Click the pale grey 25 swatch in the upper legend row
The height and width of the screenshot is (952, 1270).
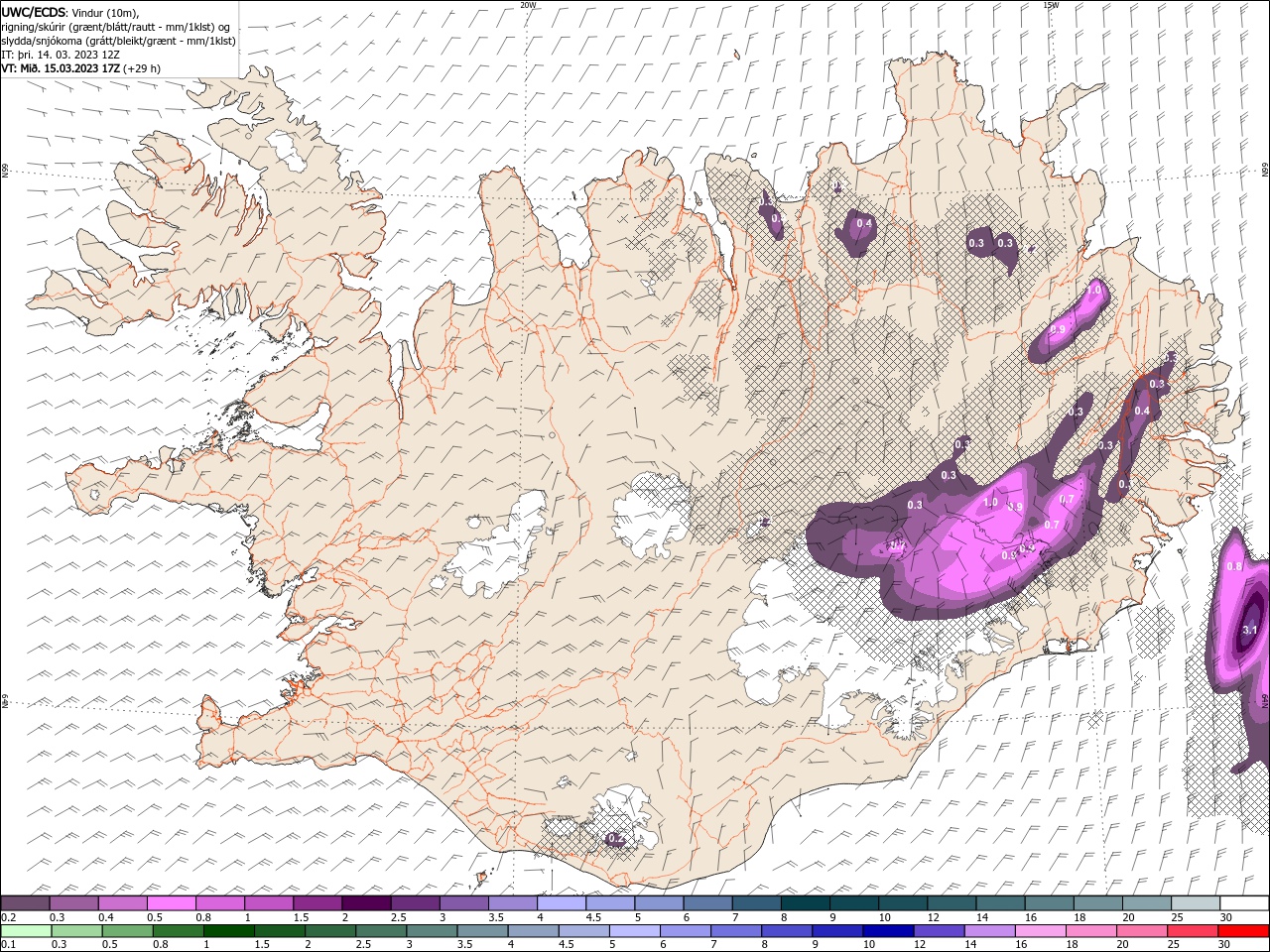[x=1194, y=903]
